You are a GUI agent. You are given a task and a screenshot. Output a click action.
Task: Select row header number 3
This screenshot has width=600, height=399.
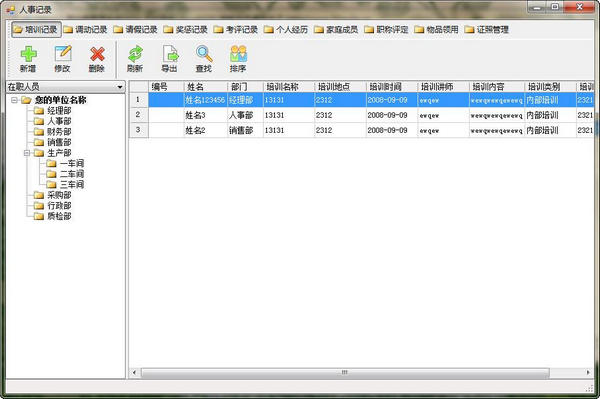pyautogui.click(x=139, y=130)
